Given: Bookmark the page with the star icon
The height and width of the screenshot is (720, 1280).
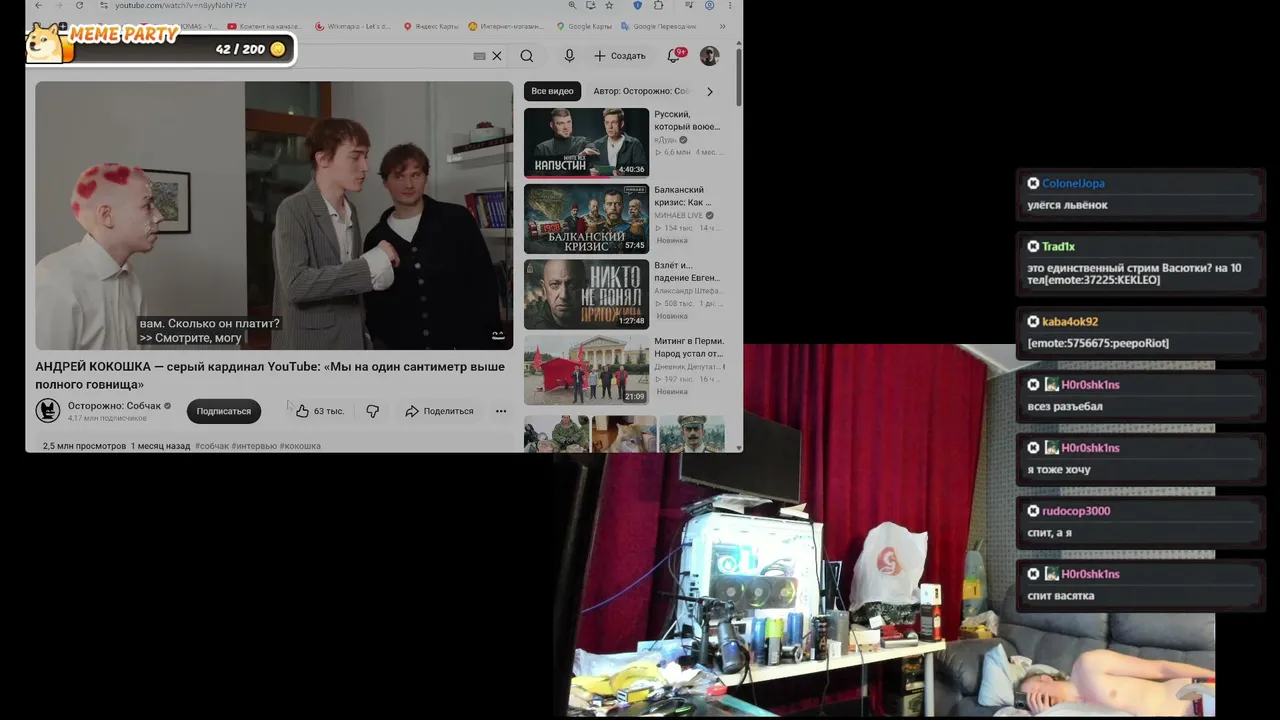Looking at the screenshot, I should 609,5.
